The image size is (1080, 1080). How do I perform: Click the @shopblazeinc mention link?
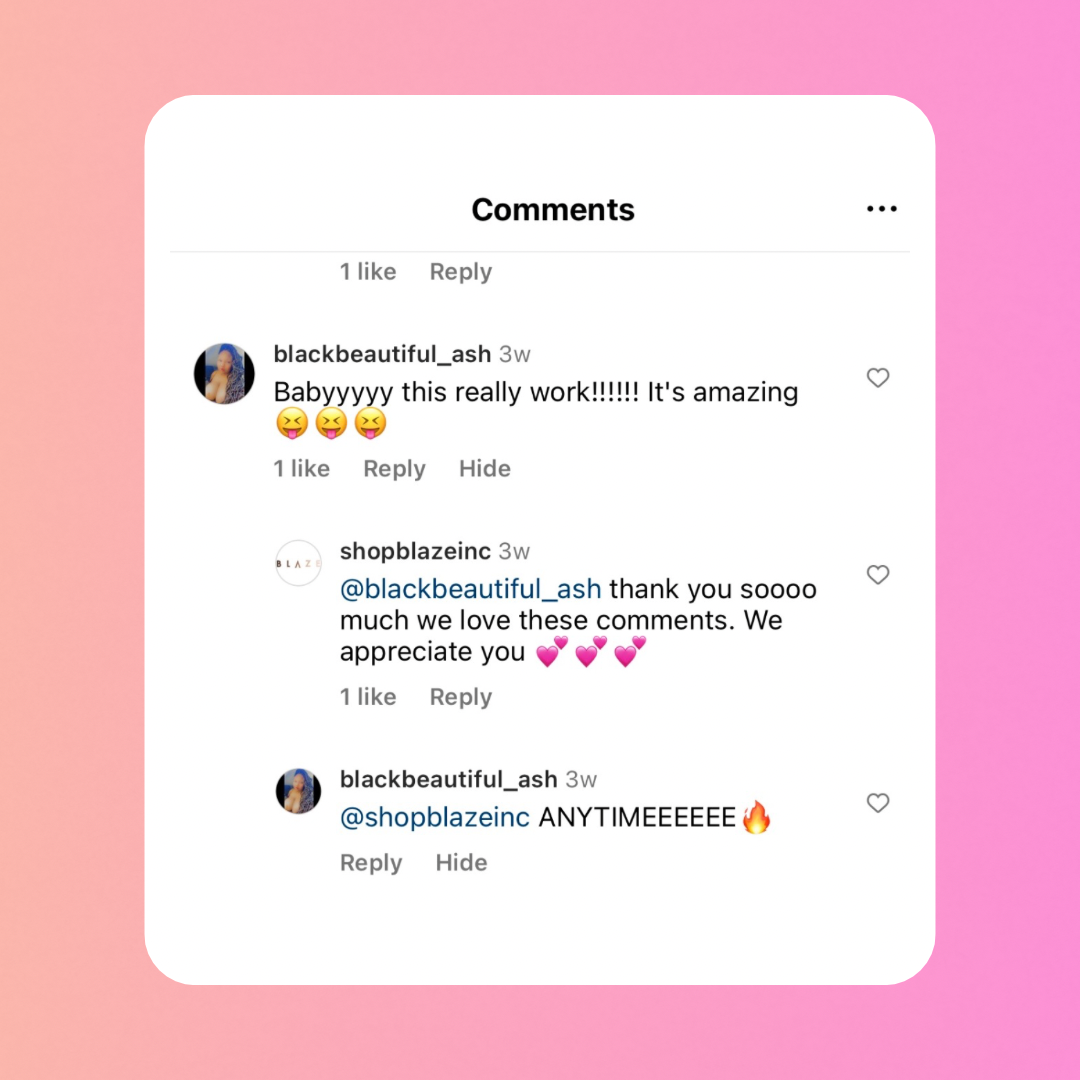coord(434,817)
